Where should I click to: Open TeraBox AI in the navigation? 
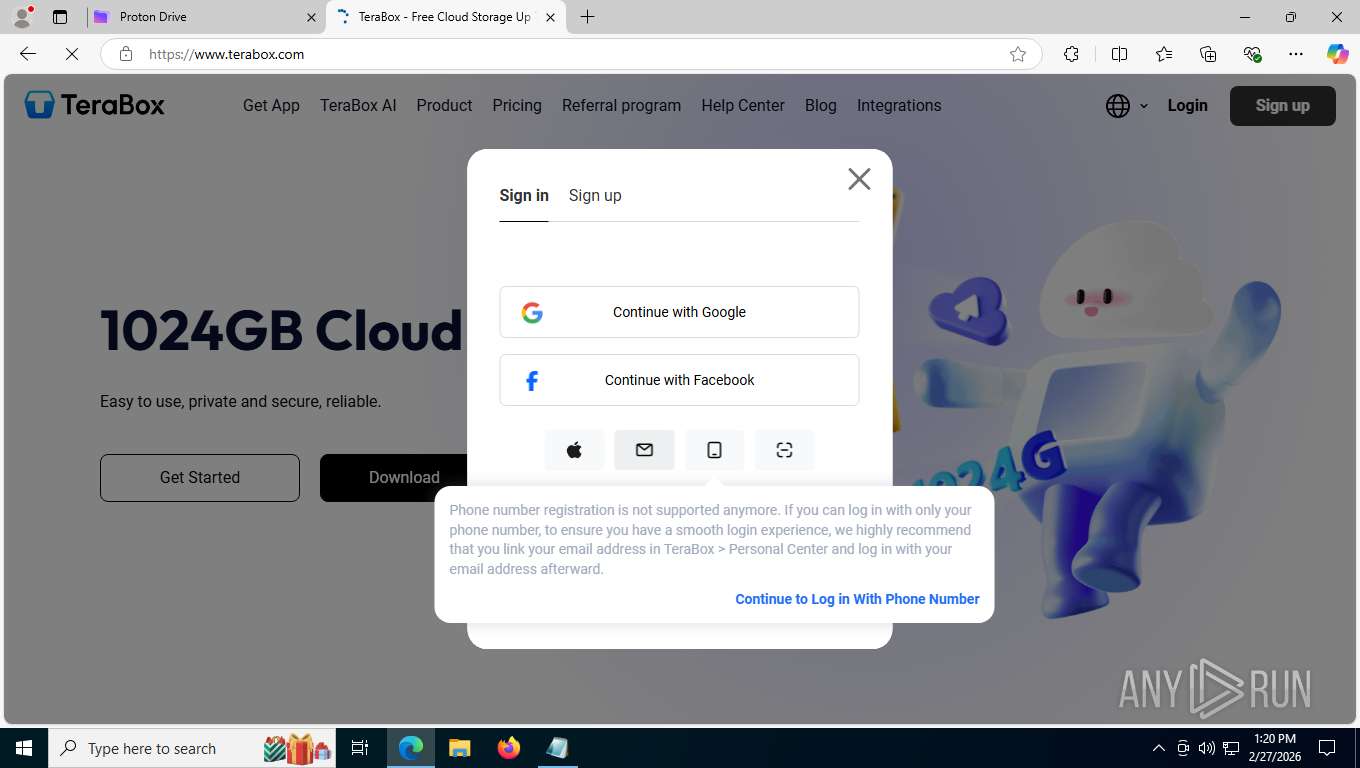358,105
